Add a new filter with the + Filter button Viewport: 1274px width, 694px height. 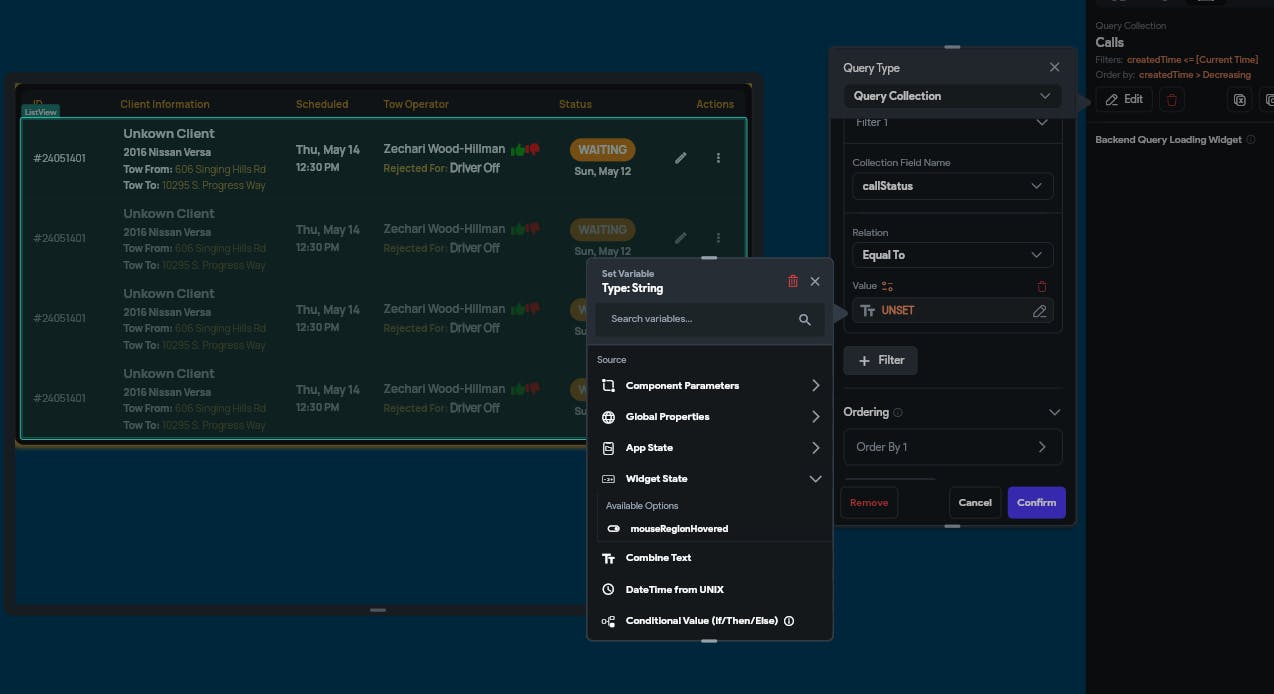coord(881,361)
